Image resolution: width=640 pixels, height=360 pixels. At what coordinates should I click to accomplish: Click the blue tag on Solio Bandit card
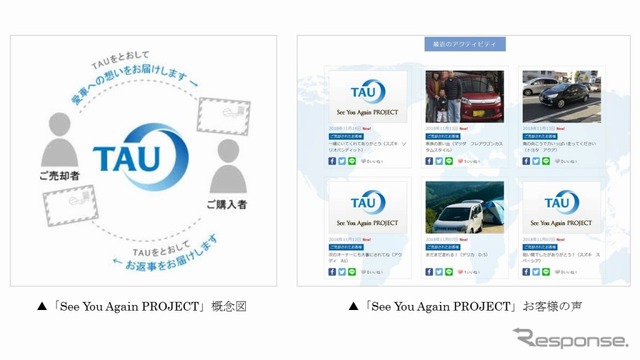click(346, 136)
